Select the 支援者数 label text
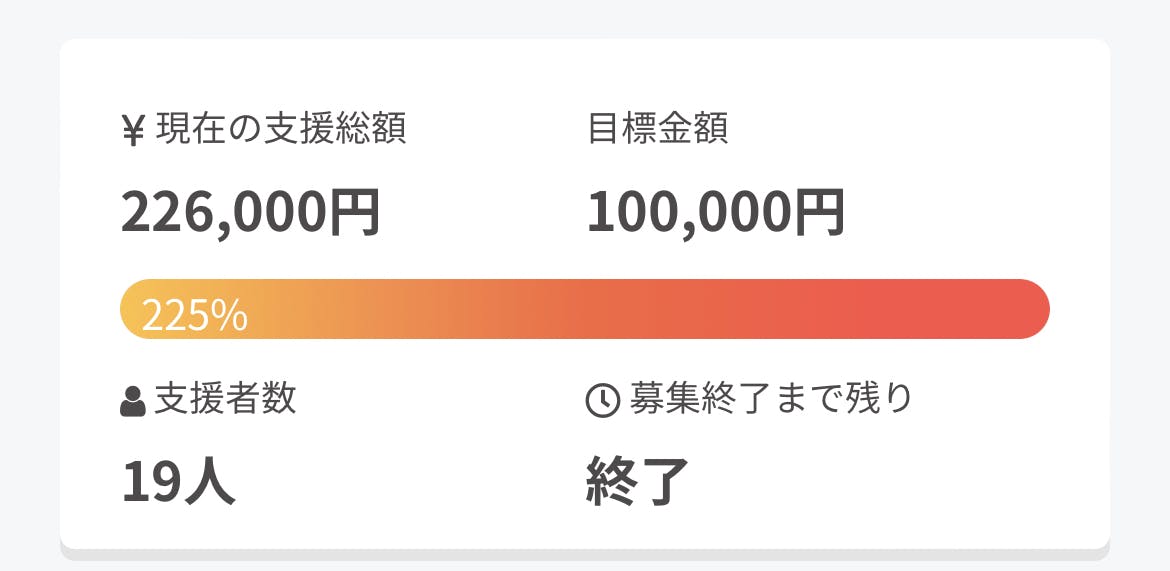 225,399
